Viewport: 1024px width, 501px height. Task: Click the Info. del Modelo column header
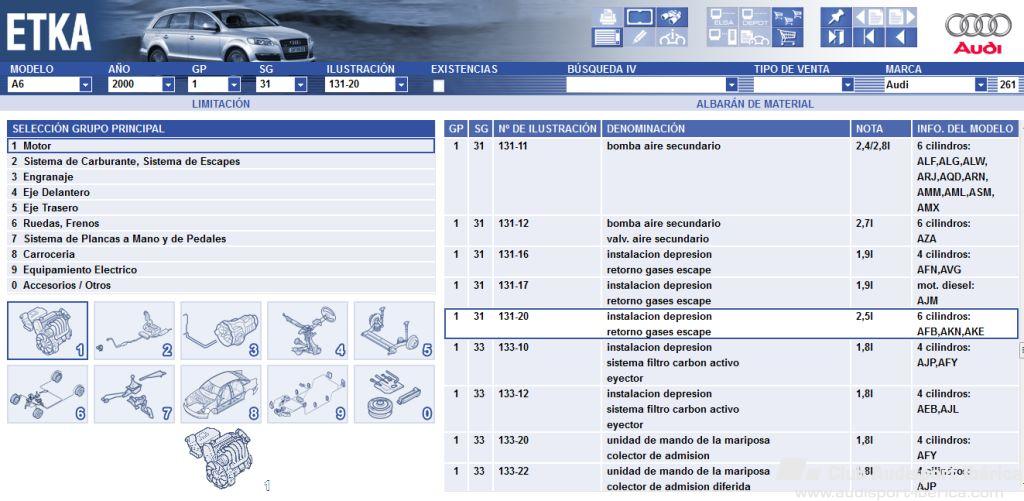(x=965, y=129)
